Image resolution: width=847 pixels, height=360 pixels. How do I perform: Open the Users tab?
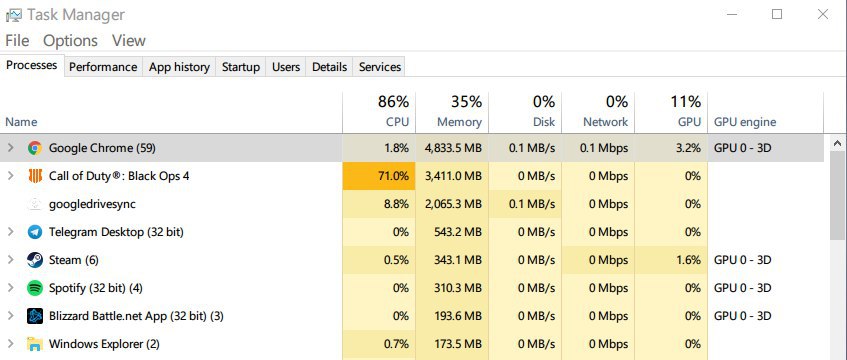(286, 67)
